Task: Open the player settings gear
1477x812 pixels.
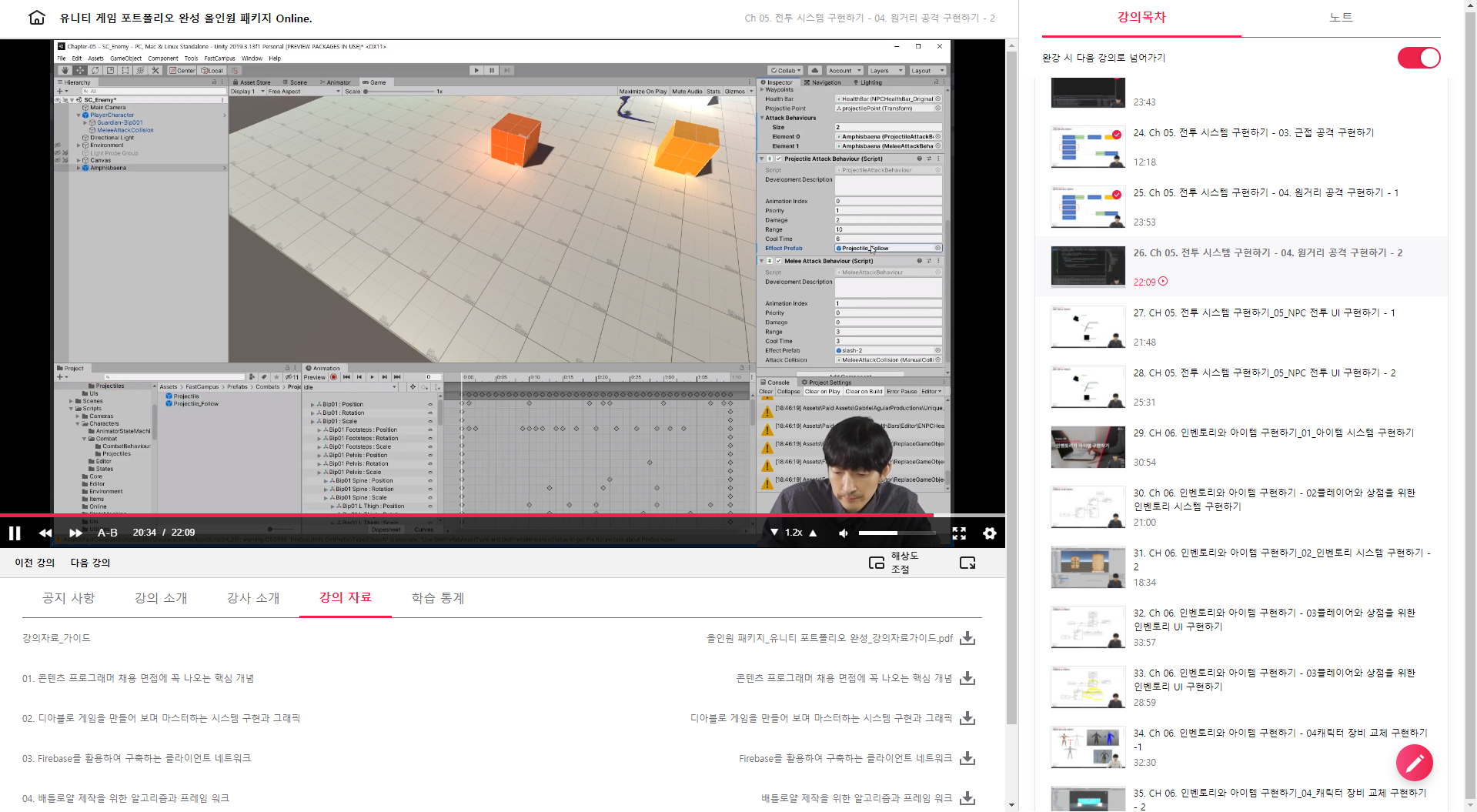Action: pos(990,533)
